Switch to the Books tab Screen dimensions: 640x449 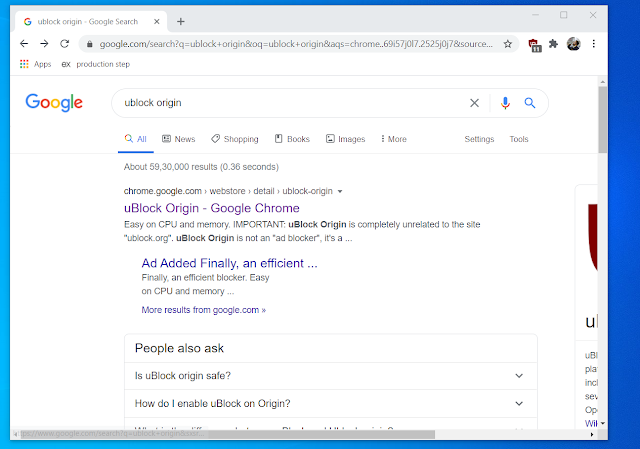(x=292, y=139)
